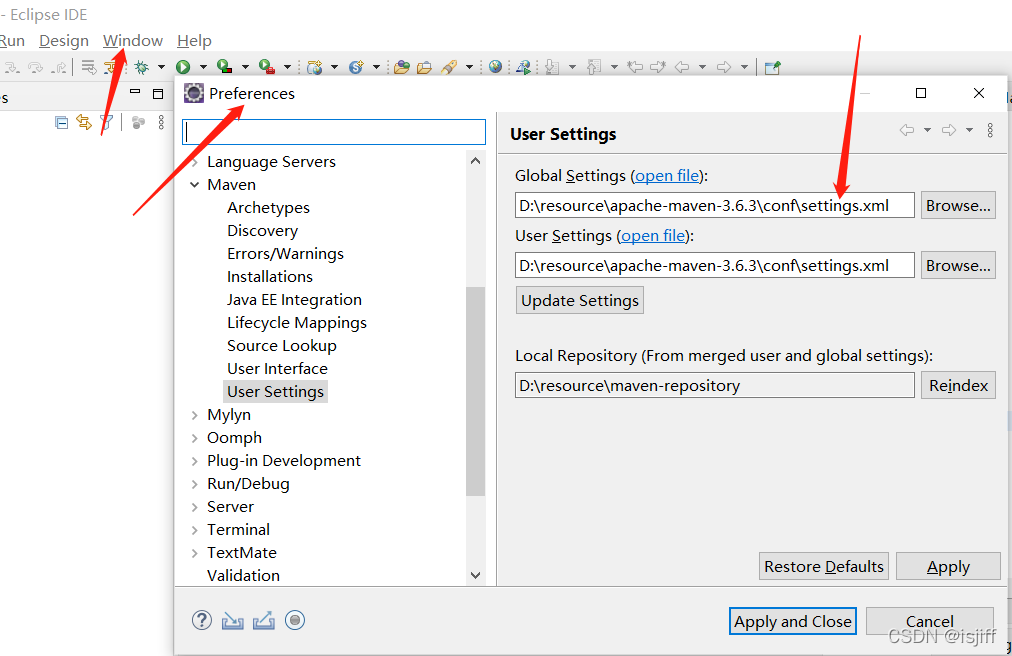This screenshot has width=1012, height=656.
Task: Expand the Language Servers tree node
Action: coord(194,161)
